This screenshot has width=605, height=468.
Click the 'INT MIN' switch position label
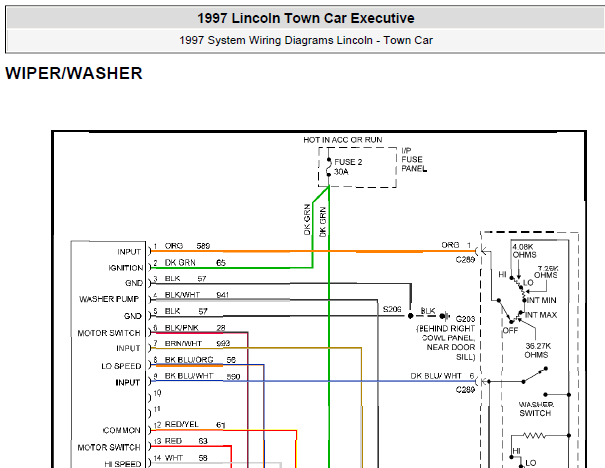coord(541,300)
